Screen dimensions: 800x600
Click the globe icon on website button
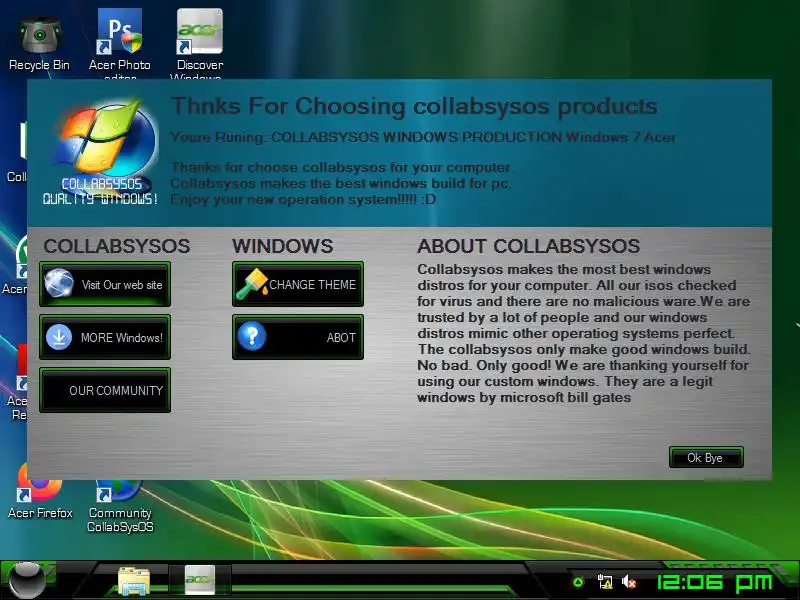tap(59, 283)
